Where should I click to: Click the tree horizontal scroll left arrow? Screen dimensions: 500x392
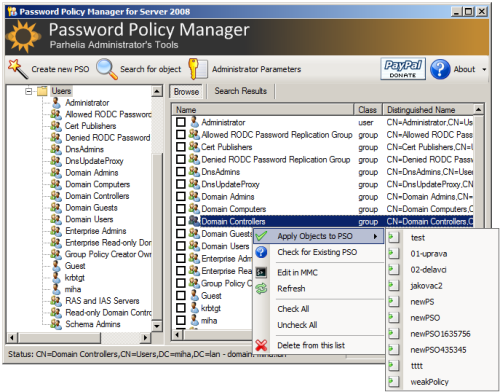(x=12, y=338)
